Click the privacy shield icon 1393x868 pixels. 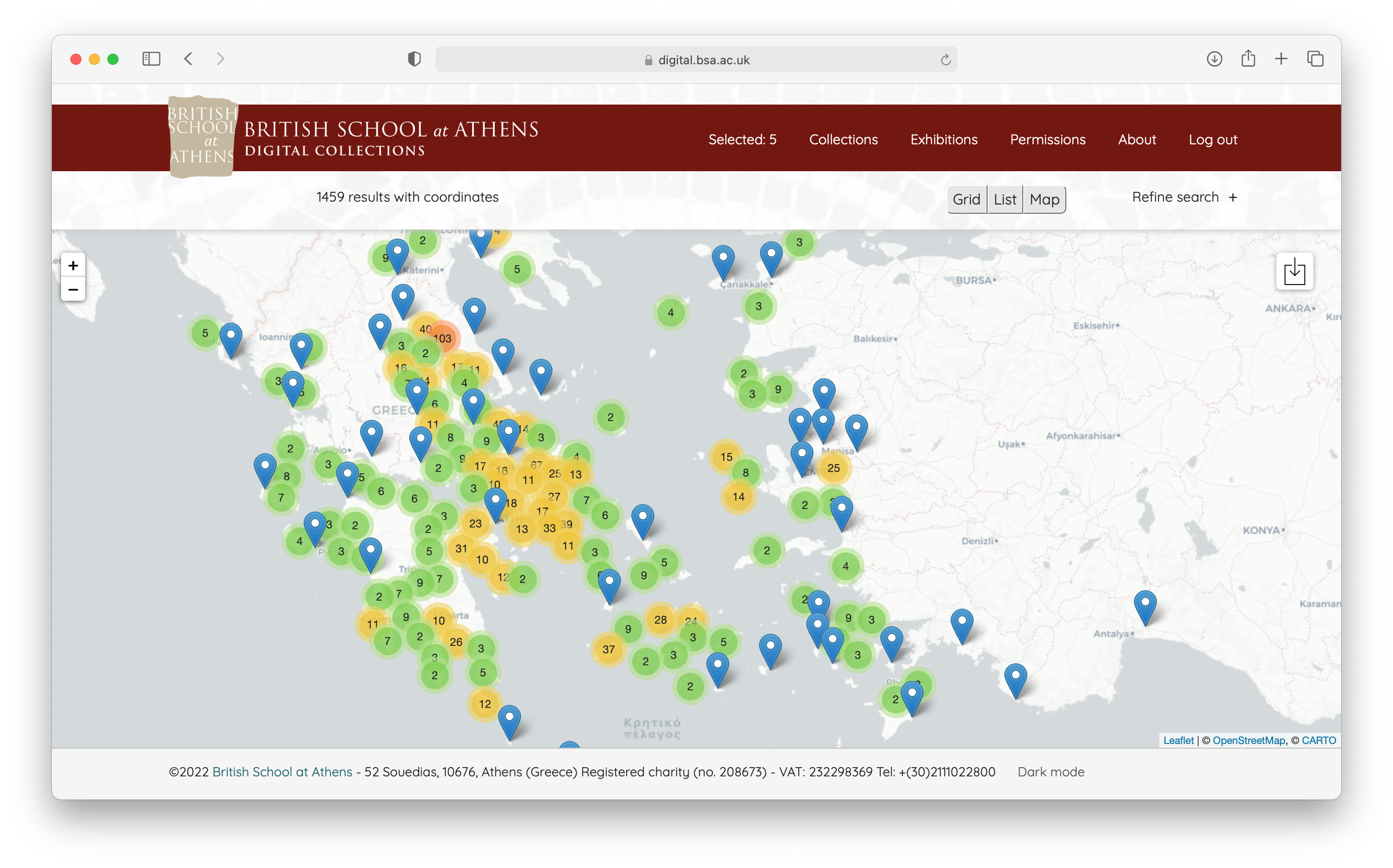(414, 59)
